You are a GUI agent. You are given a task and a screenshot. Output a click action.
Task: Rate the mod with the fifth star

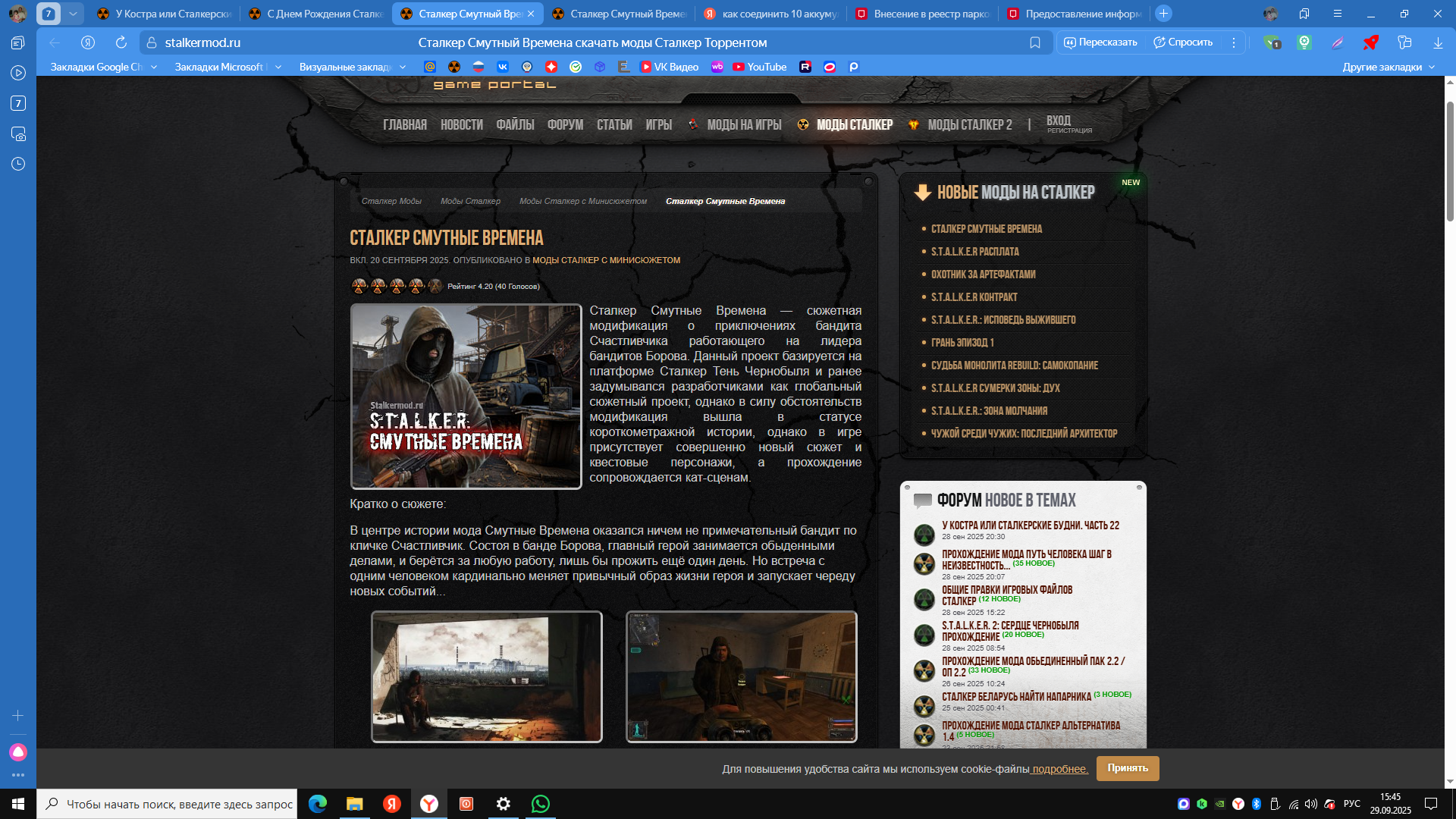(x=435, y=286)
